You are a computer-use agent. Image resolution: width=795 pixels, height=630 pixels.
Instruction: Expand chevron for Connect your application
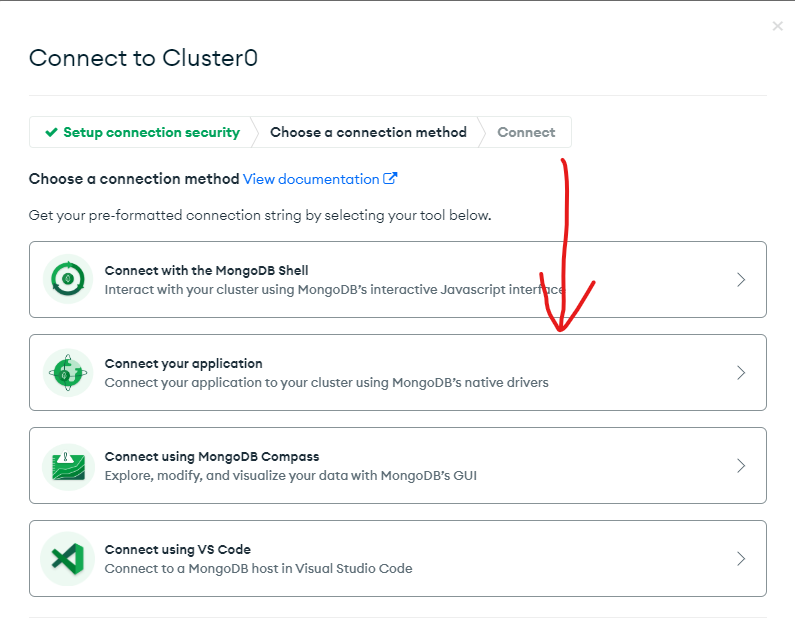(x=741, y=373)
